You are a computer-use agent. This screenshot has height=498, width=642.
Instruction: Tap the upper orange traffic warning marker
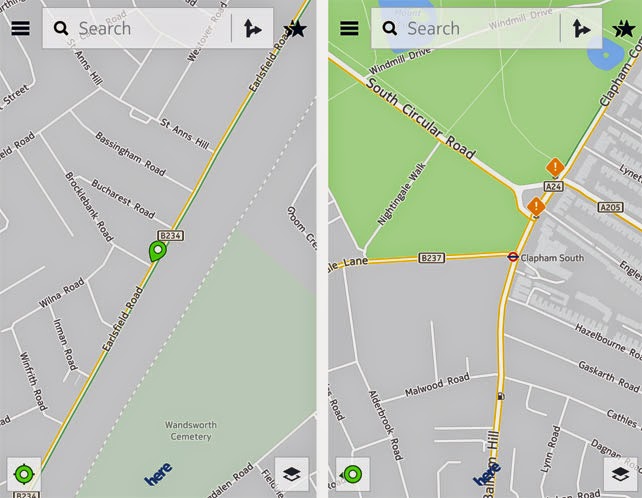click(555, 167)
